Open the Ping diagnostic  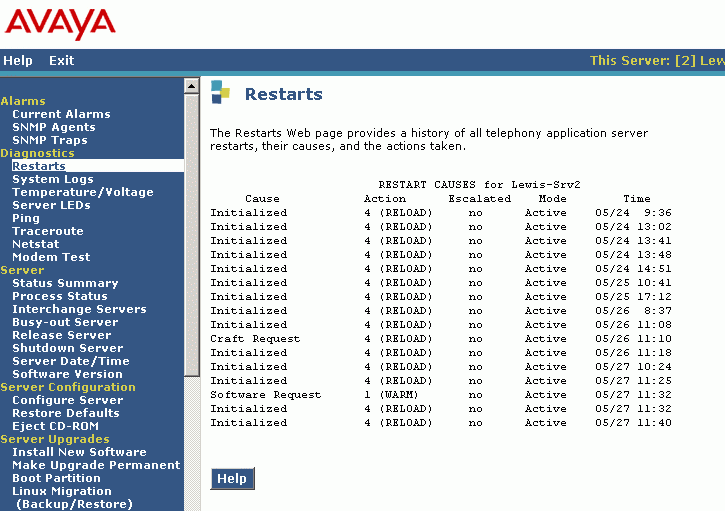point(26,218)
